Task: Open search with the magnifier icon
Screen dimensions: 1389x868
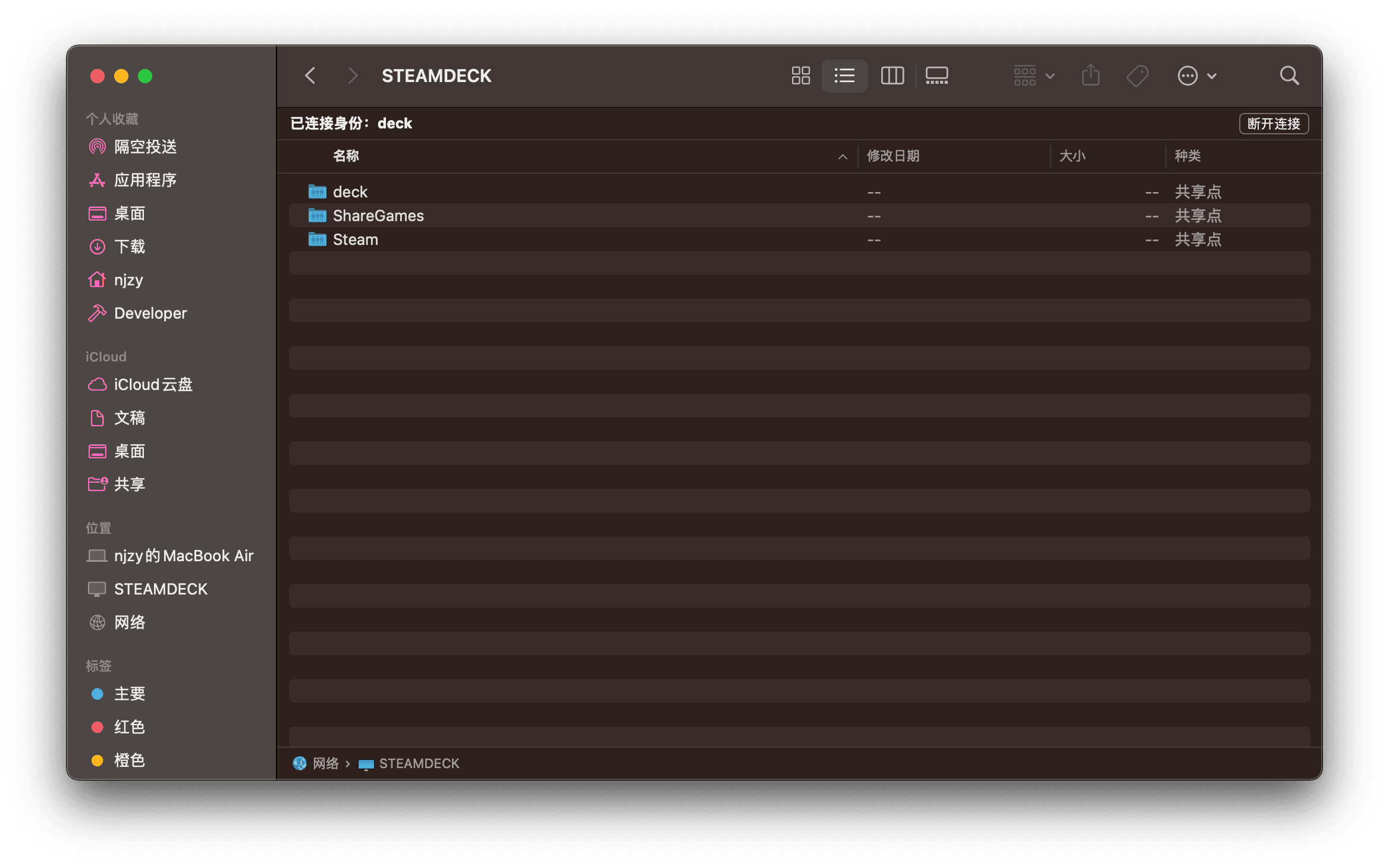Action: click(x=1289, y=76)
